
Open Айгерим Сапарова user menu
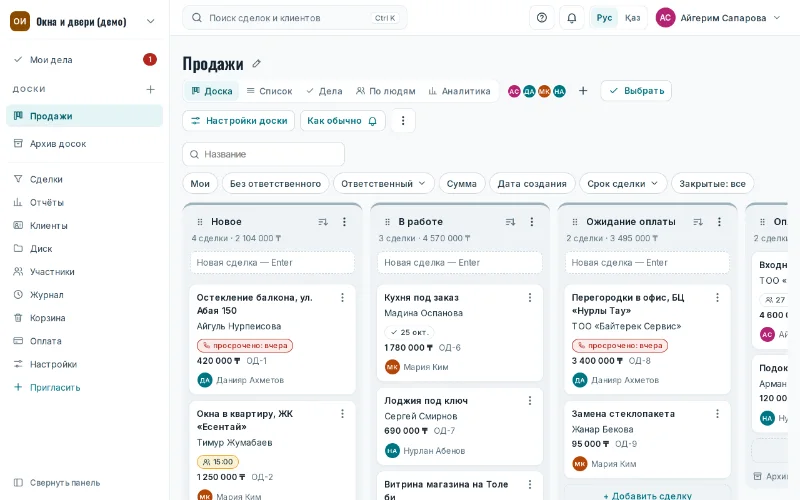click(718, 18)
